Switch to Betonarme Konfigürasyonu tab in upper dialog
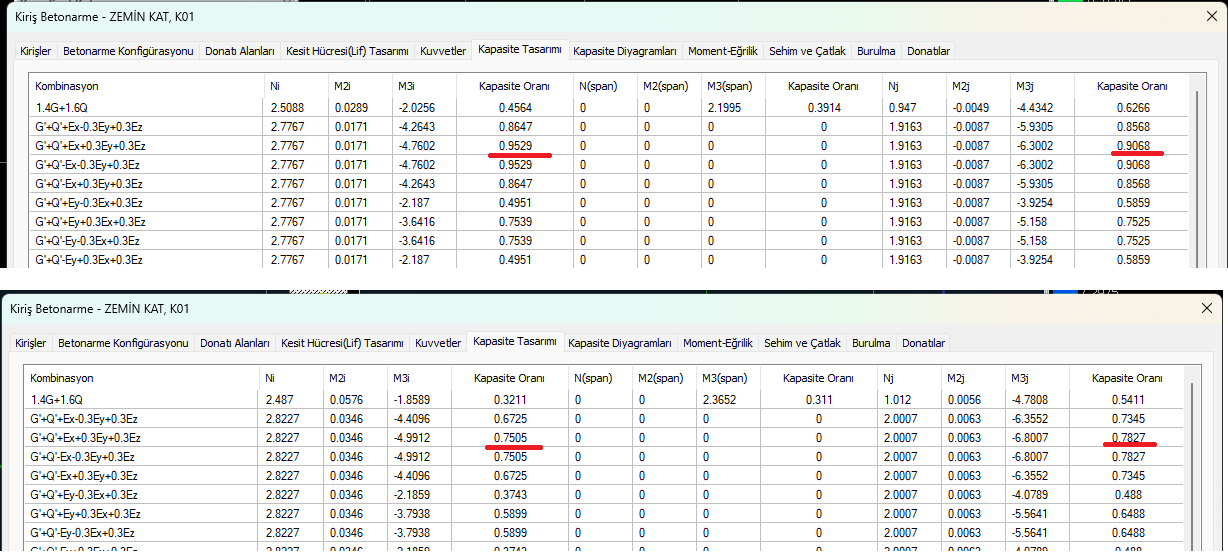 click(128, 51)
